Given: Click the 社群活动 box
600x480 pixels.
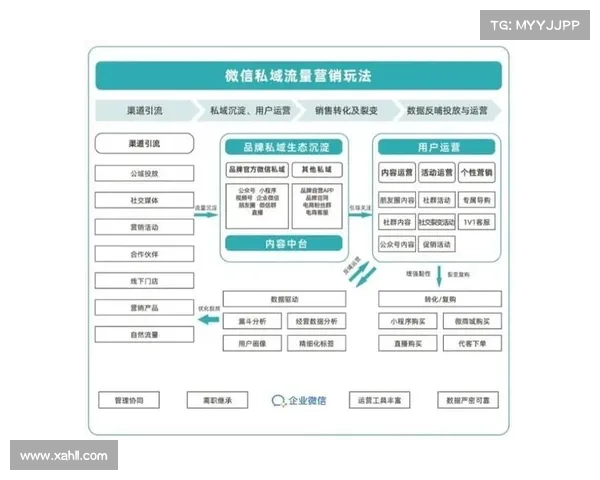Looking at the screenshot, I should (437, 200).
